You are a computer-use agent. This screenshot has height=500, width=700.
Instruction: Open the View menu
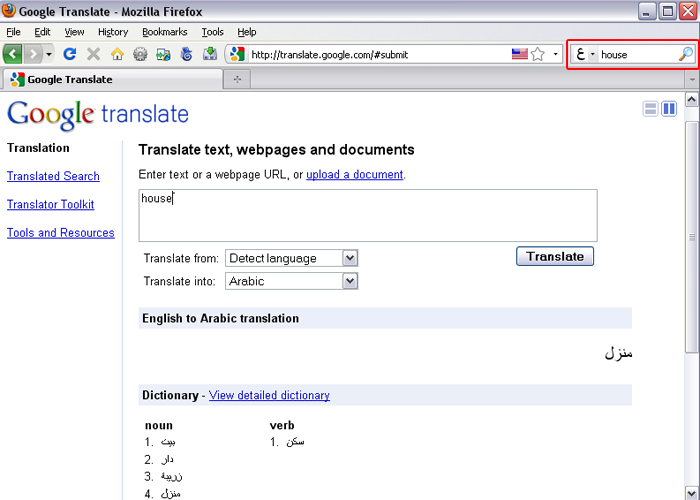tap(74, 32)
